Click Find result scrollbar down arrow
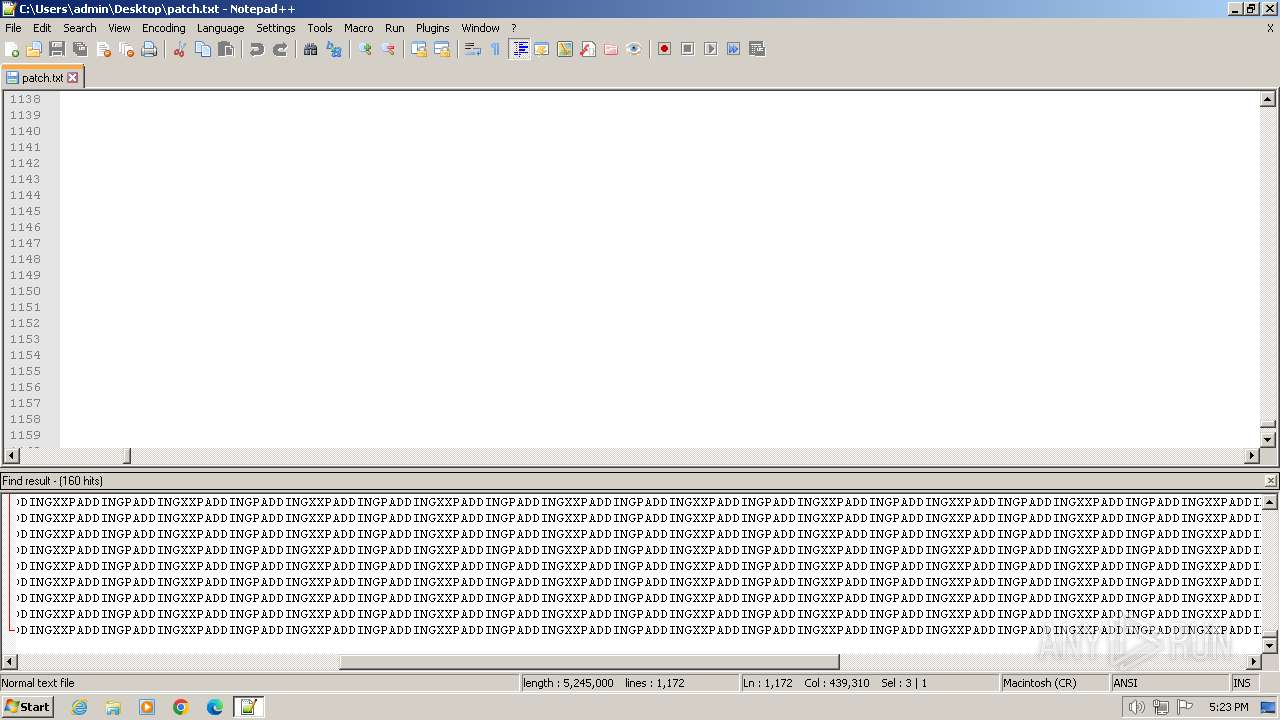Screen dimensions: 1280x720 (x=1271, y=645)
